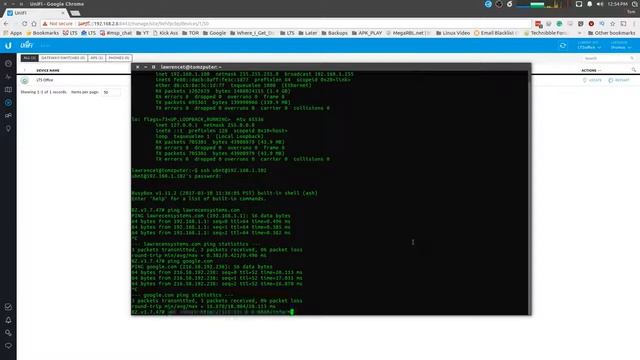The width and height of the screenshot is (640, 360).
Task: Open the #msp_chat bookmark
Action: point(116,33)
